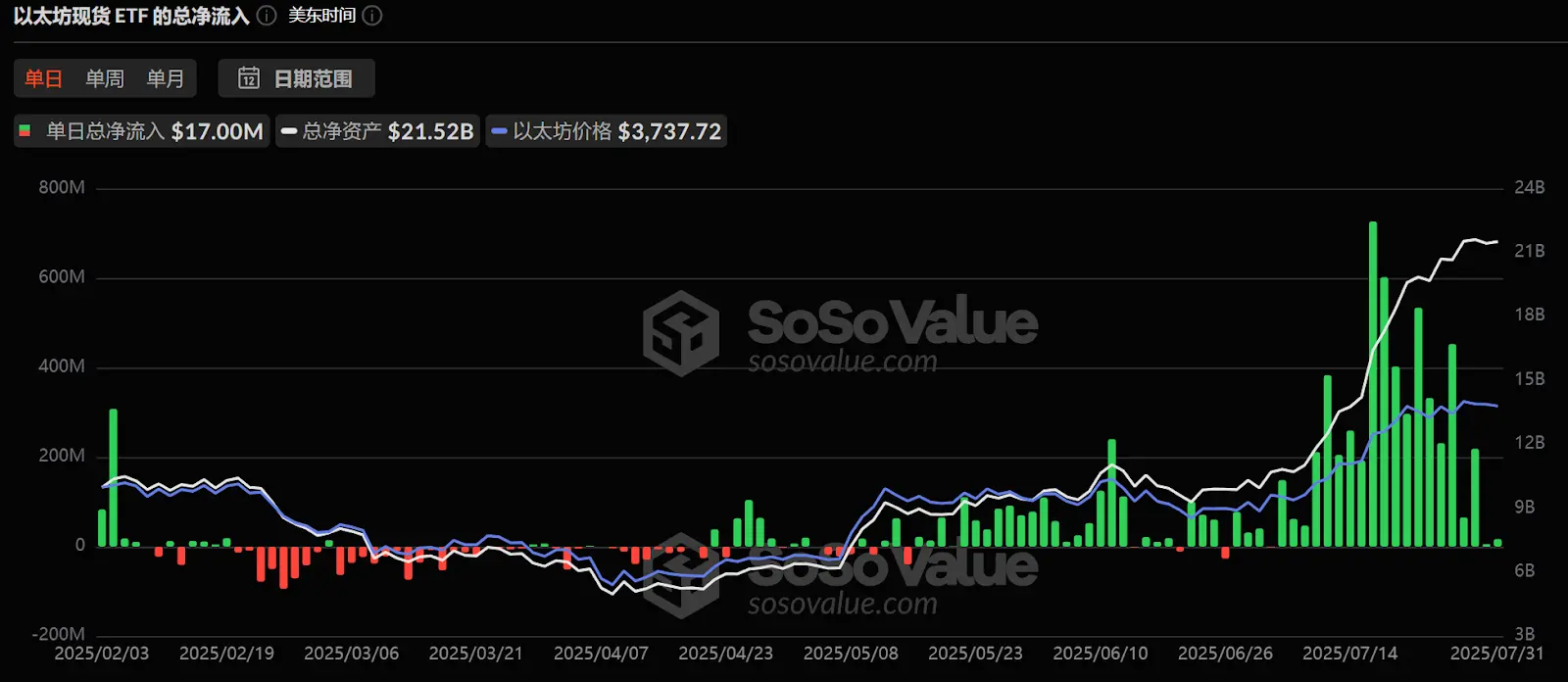This screenshot has height=682, width=1568.
Task: Click the blue line marker of the 以太坊价格 legend
Action: click(x=500, y=131)
